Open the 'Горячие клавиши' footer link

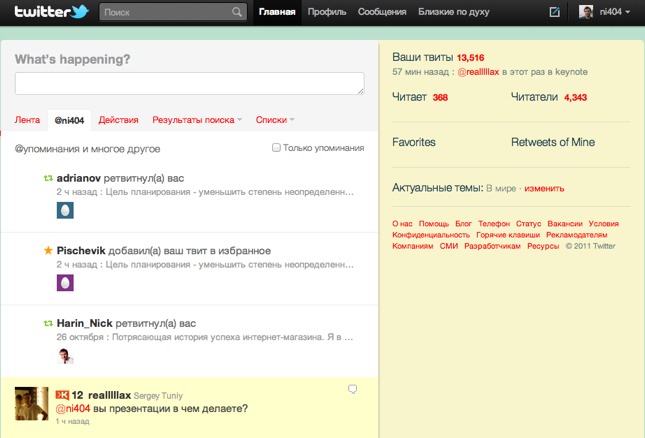coord(508,235)
